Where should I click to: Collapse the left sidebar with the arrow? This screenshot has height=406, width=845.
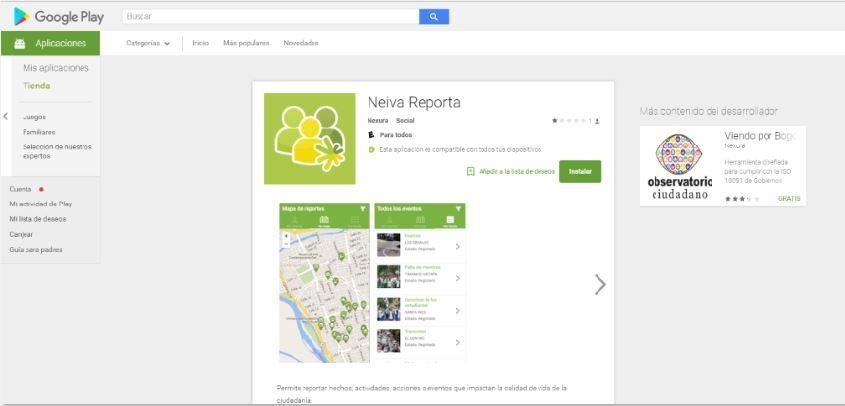coord(6,116)
